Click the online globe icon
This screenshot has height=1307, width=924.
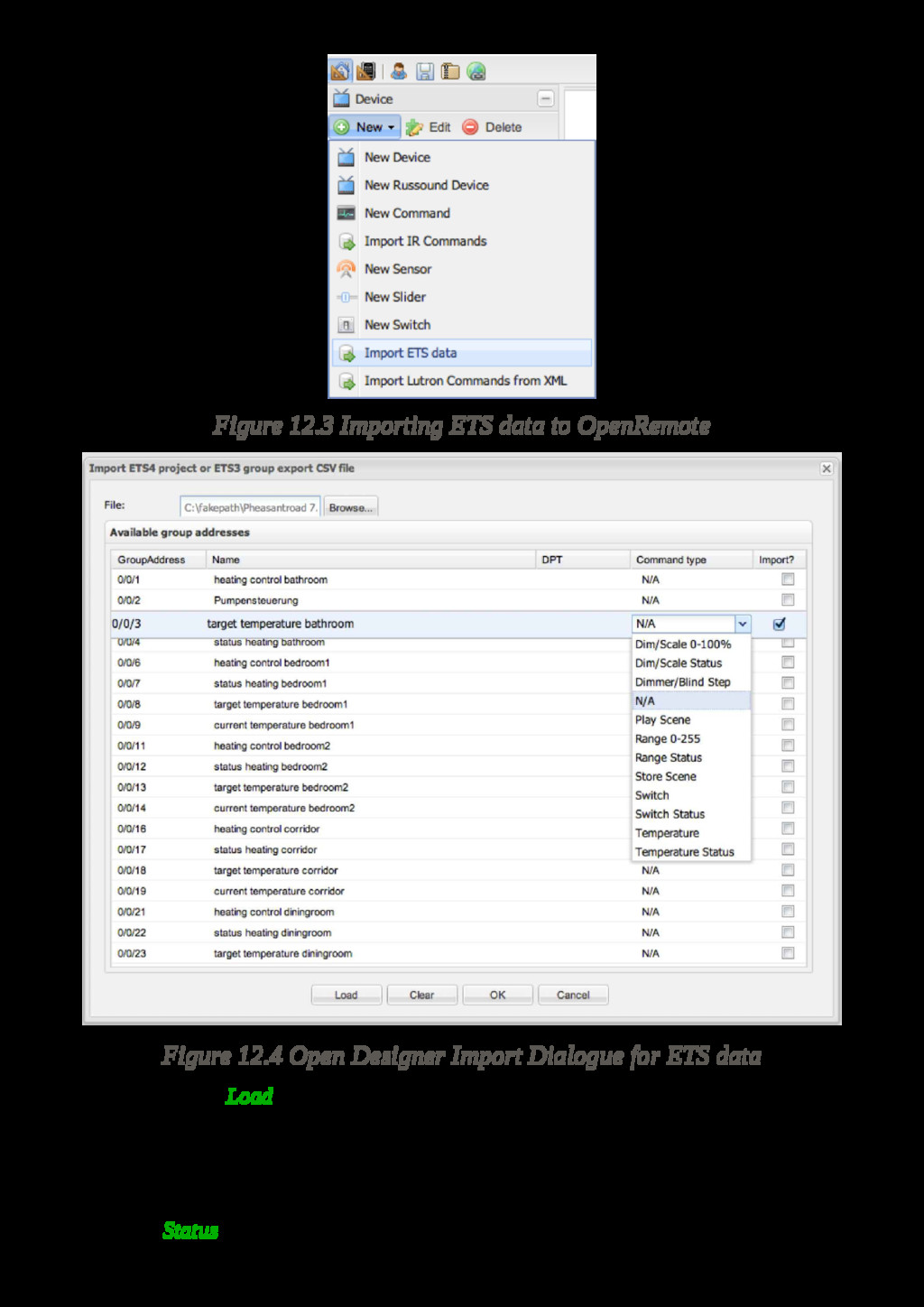click(476, 71)
